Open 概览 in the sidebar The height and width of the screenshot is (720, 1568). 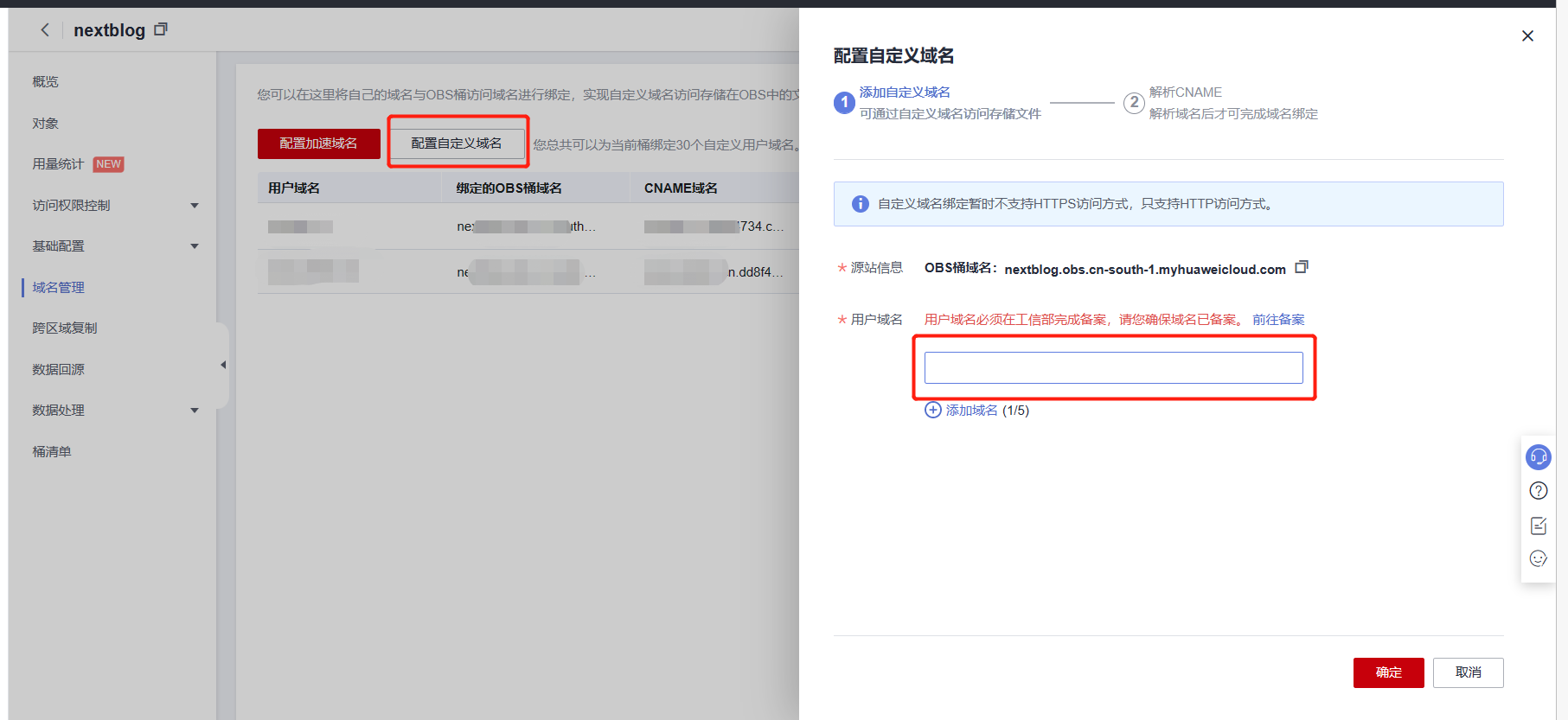45,82
